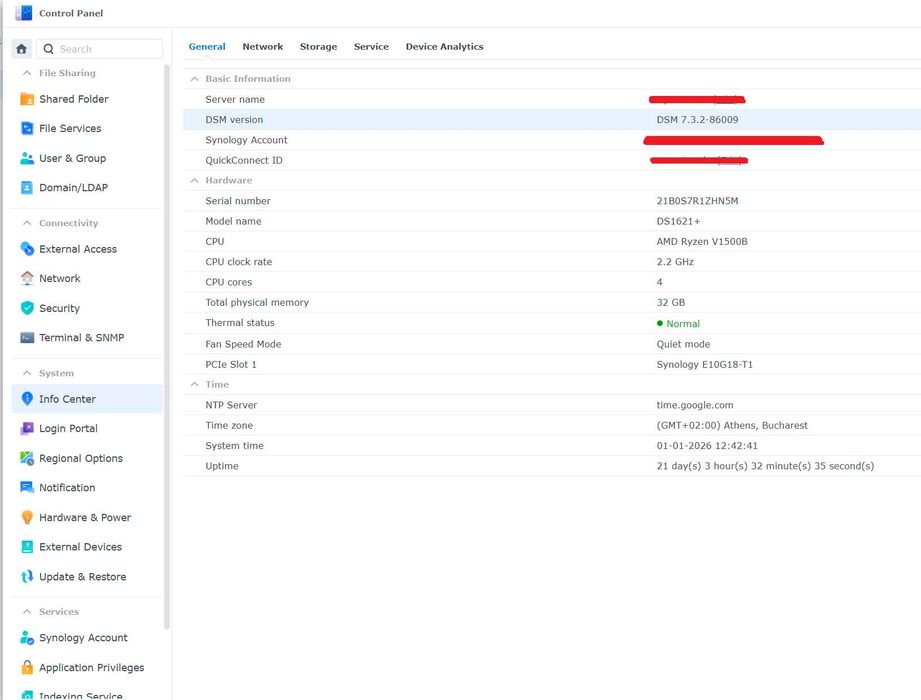This screenshot has width=921, height=700.
Task: Click total physical memory 32 GB
Action: [x=671, y=302]
